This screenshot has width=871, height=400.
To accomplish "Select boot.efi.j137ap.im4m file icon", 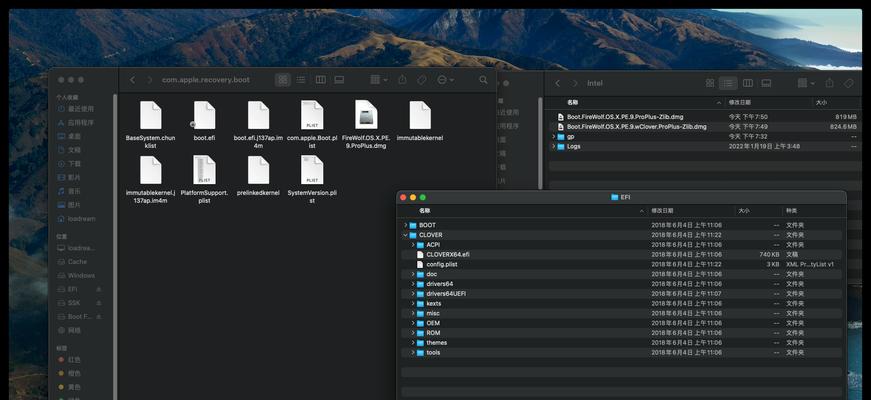I will point(258,116).
